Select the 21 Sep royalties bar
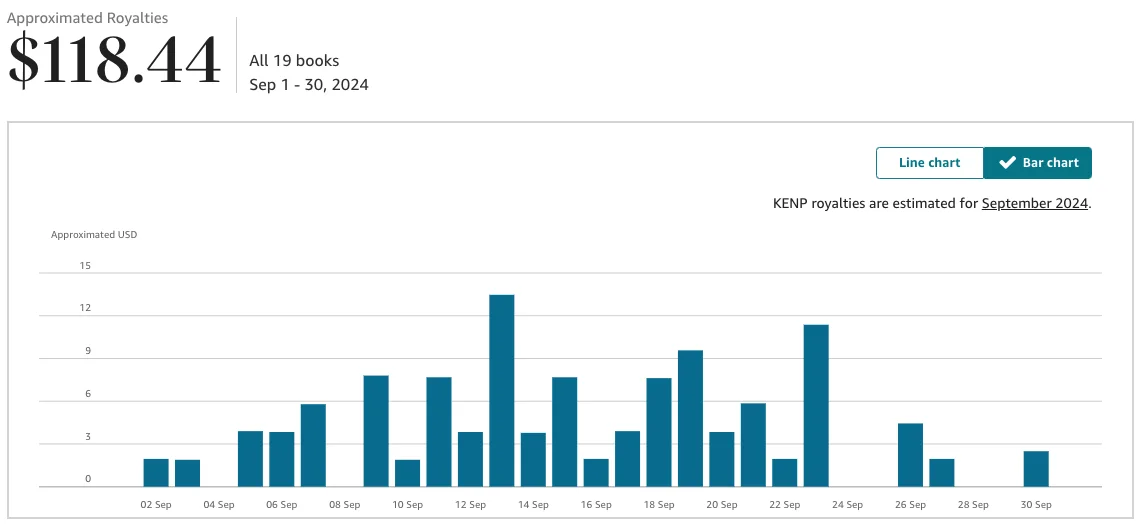Screen dimensions: 1141x525 (753, 445)
